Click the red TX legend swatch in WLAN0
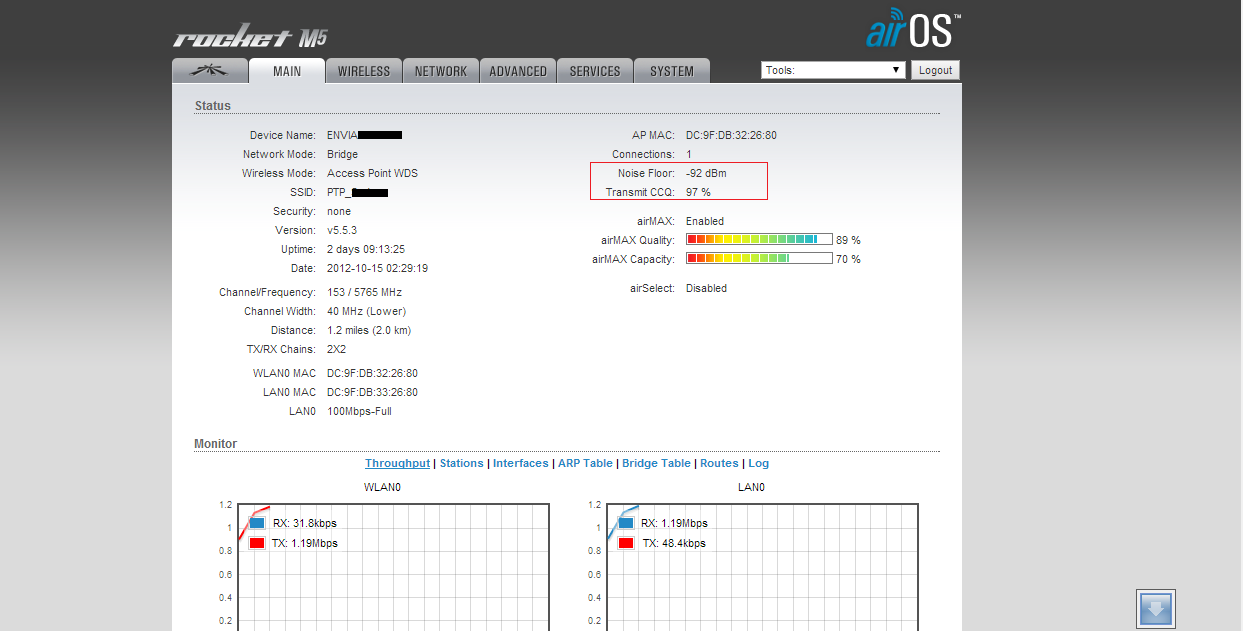This screenshot has height=631, width=1243. pos(257,543)
